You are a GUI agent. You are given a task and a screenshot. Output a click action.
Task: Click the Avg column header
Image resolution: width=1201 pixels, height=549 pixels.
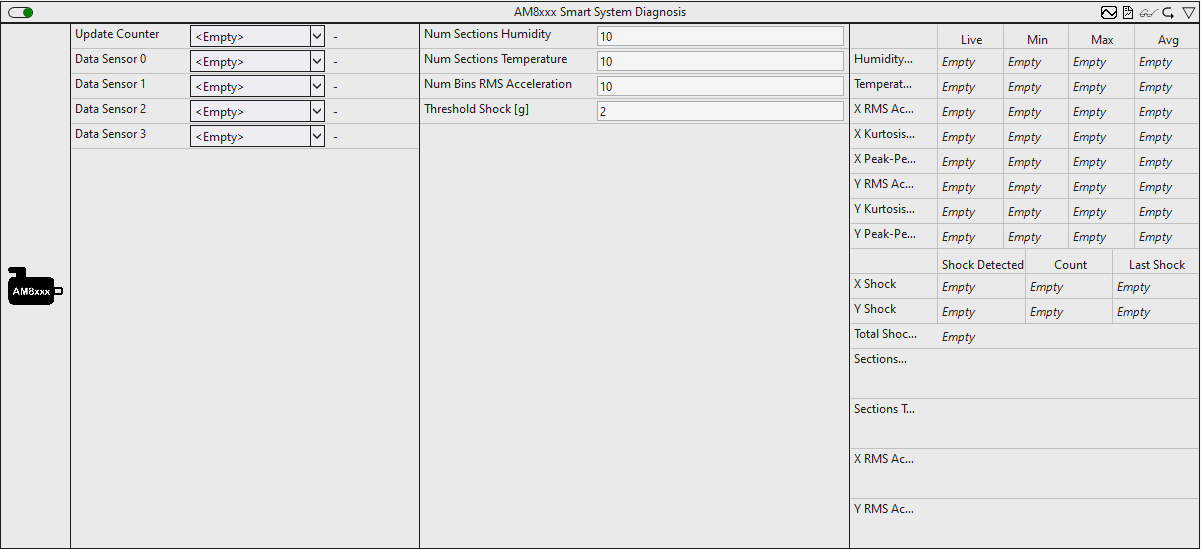[x=1168, y=40]
